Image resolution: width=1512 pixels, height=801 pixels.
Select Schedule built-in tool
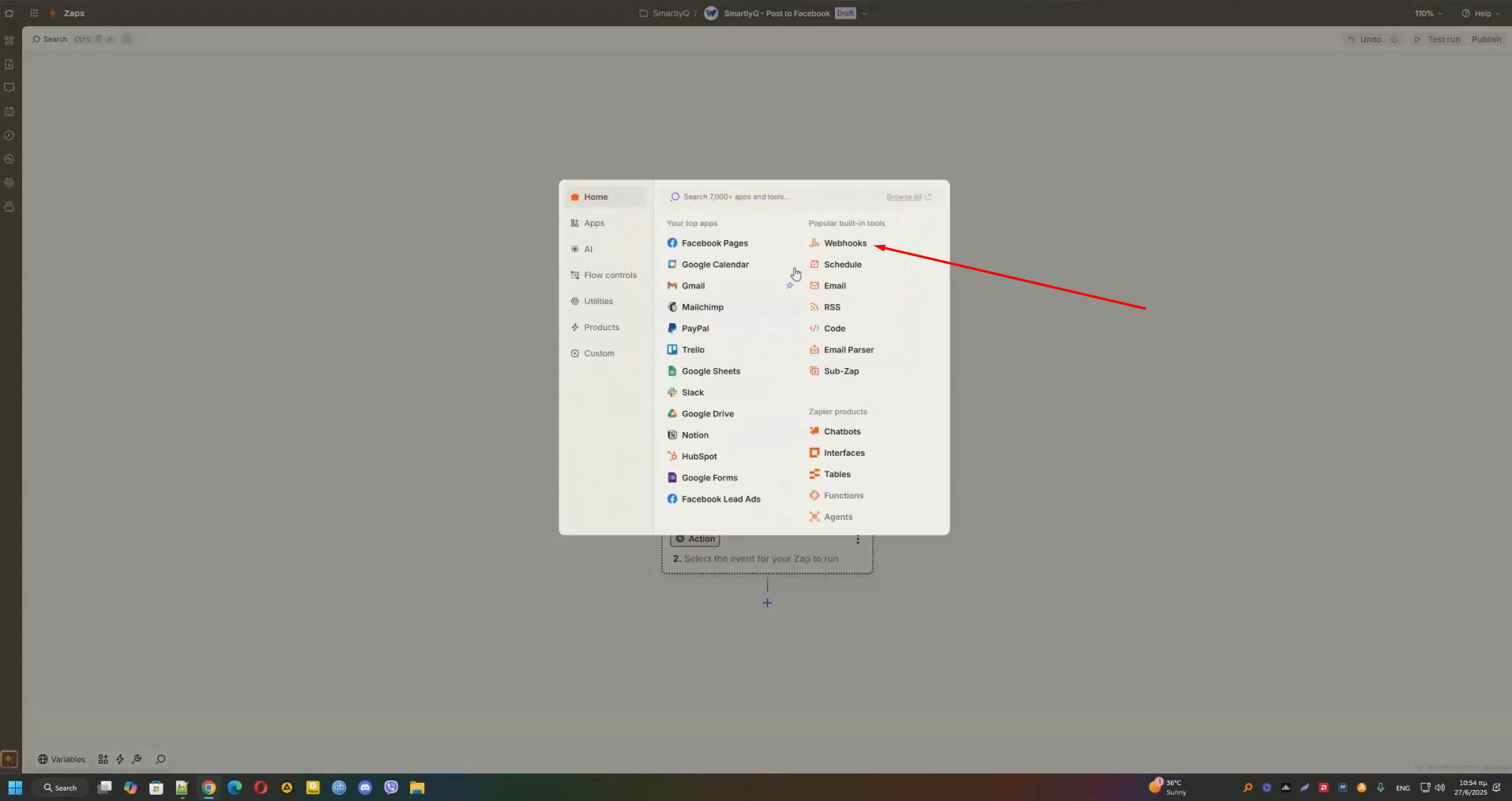[836, 265]
